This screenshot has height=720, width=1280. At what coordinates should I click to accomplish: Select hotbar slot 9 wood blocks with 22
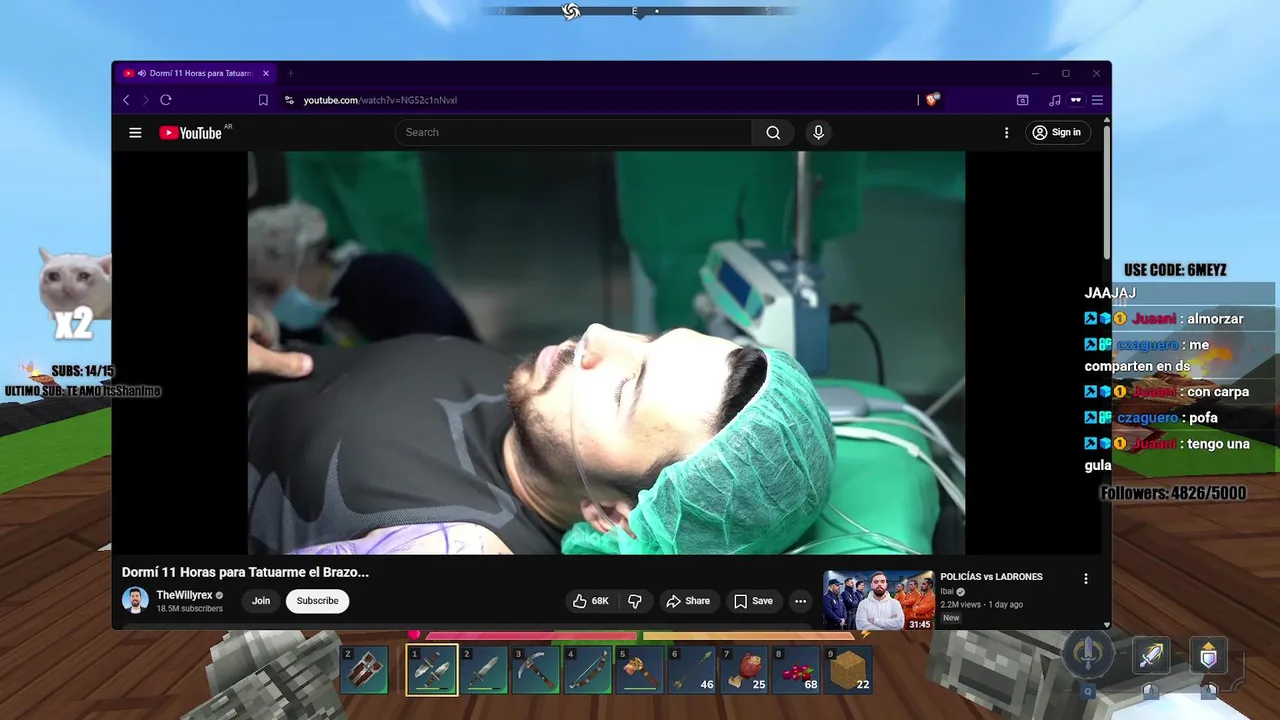click(848, 670)
